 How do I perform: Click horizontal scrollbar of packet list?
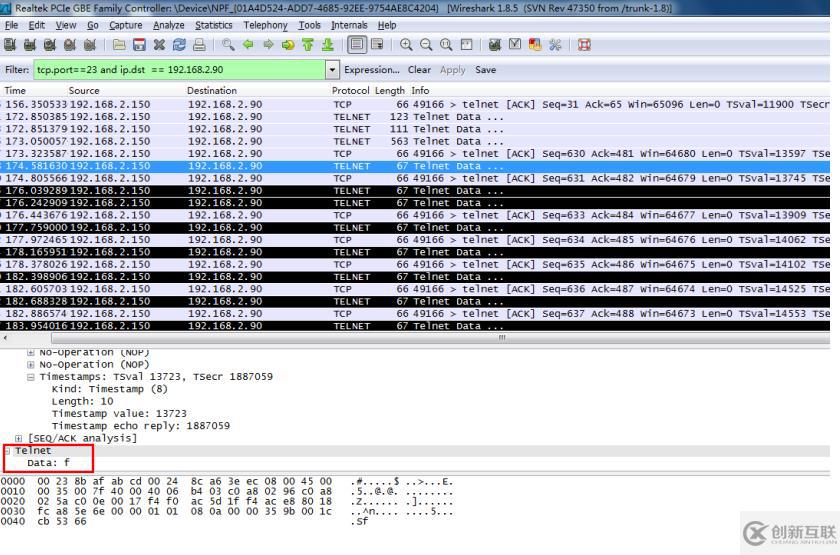[x=439, y=338]
